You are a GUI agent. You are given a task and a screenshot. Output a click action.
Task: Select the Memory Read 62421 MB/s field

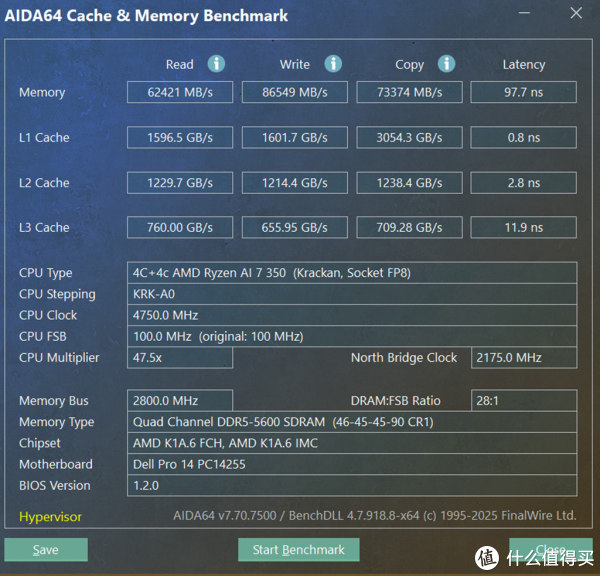tap(180, 92)
